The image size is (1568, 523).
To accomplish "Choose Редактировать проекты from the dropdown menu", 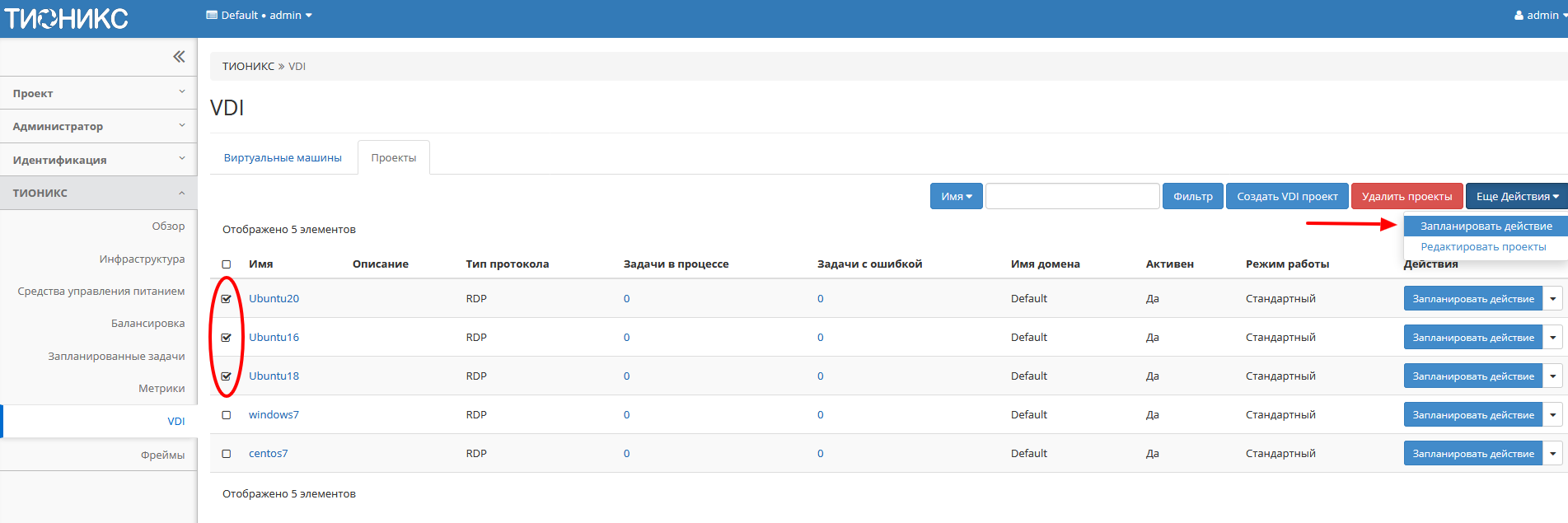I will (1482, 247).
